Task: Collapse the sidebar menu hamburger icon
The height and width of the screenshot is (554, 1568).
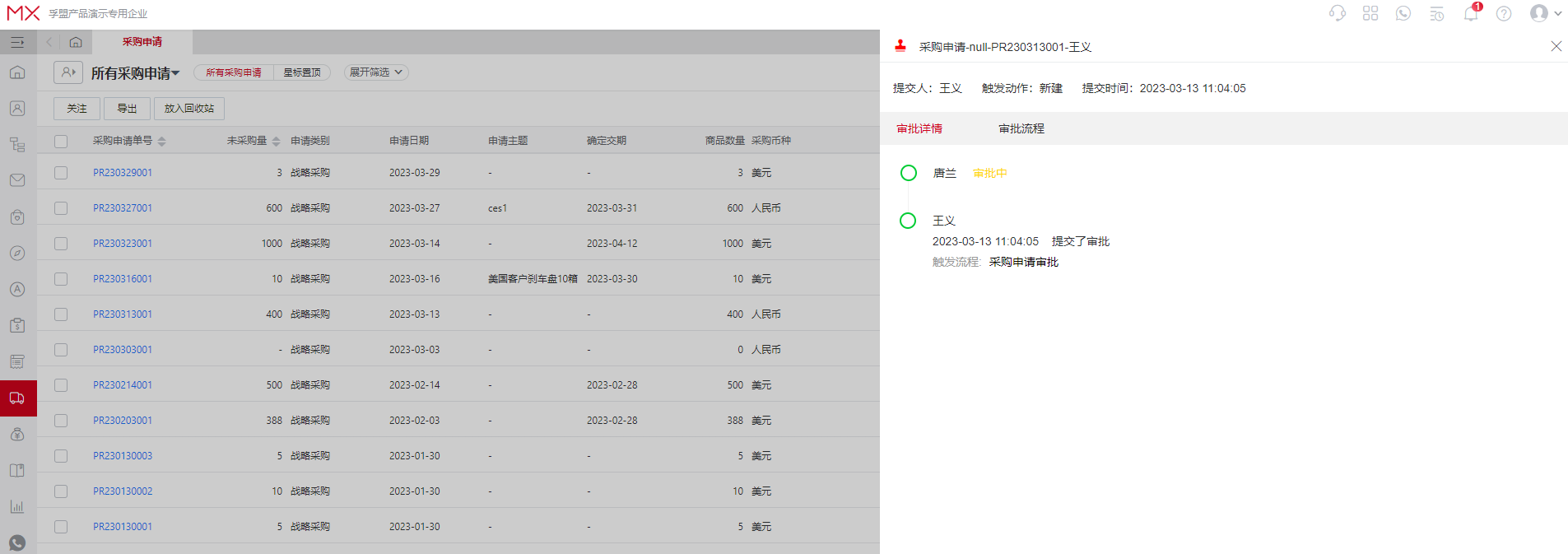Action: [17, 42]
